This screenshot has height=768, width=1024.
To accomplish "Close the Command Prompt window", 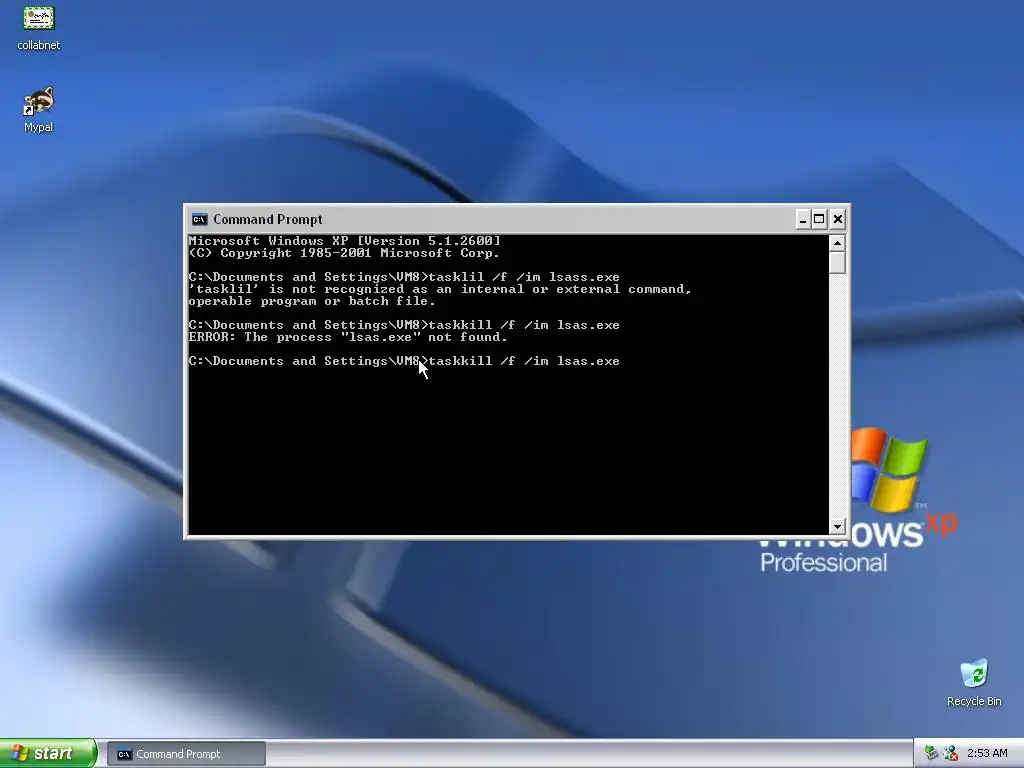I will pyautogui.click(x=838, y=219).
